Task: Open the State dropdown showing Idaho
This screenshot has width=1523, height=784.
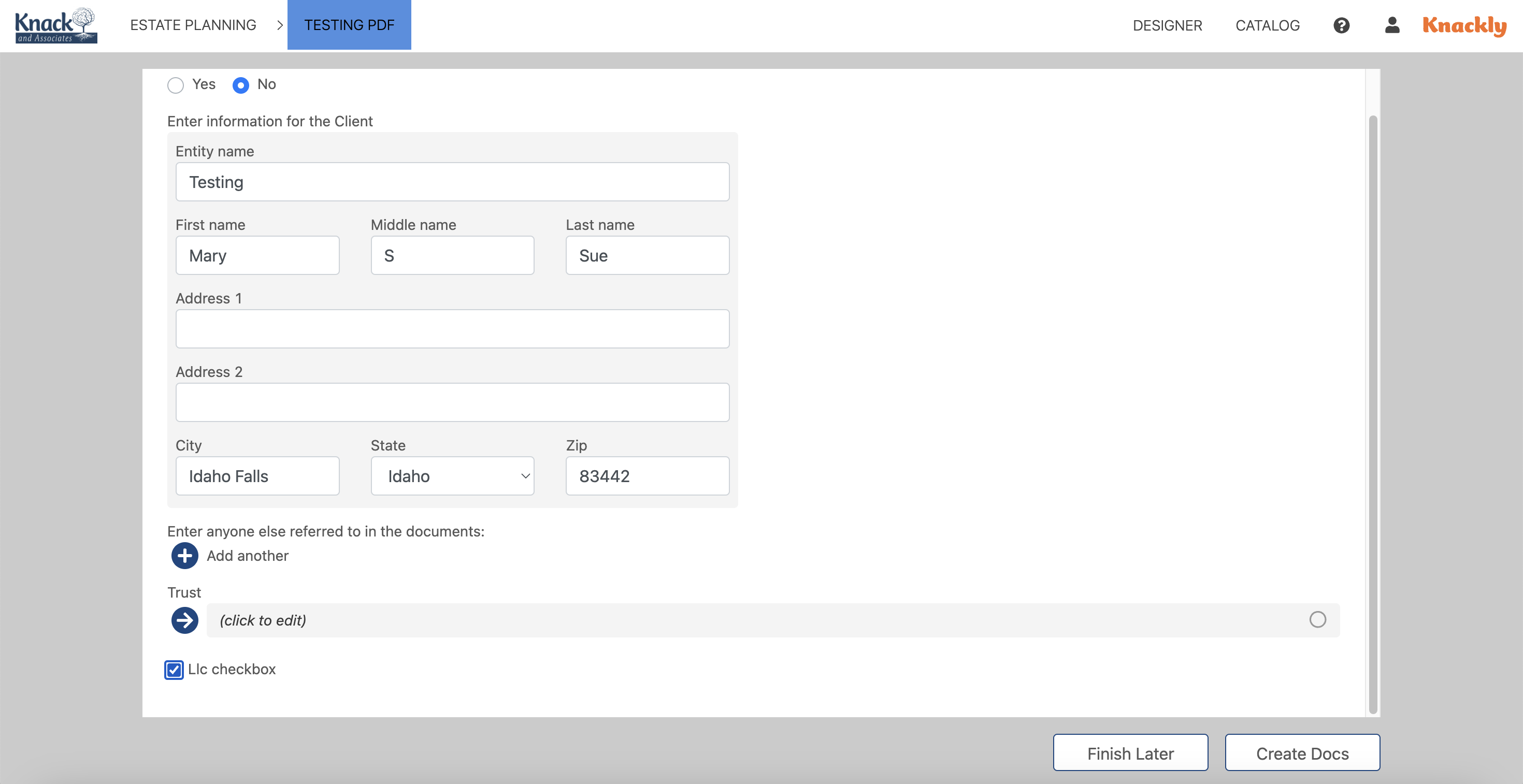Action: [452, 475]
